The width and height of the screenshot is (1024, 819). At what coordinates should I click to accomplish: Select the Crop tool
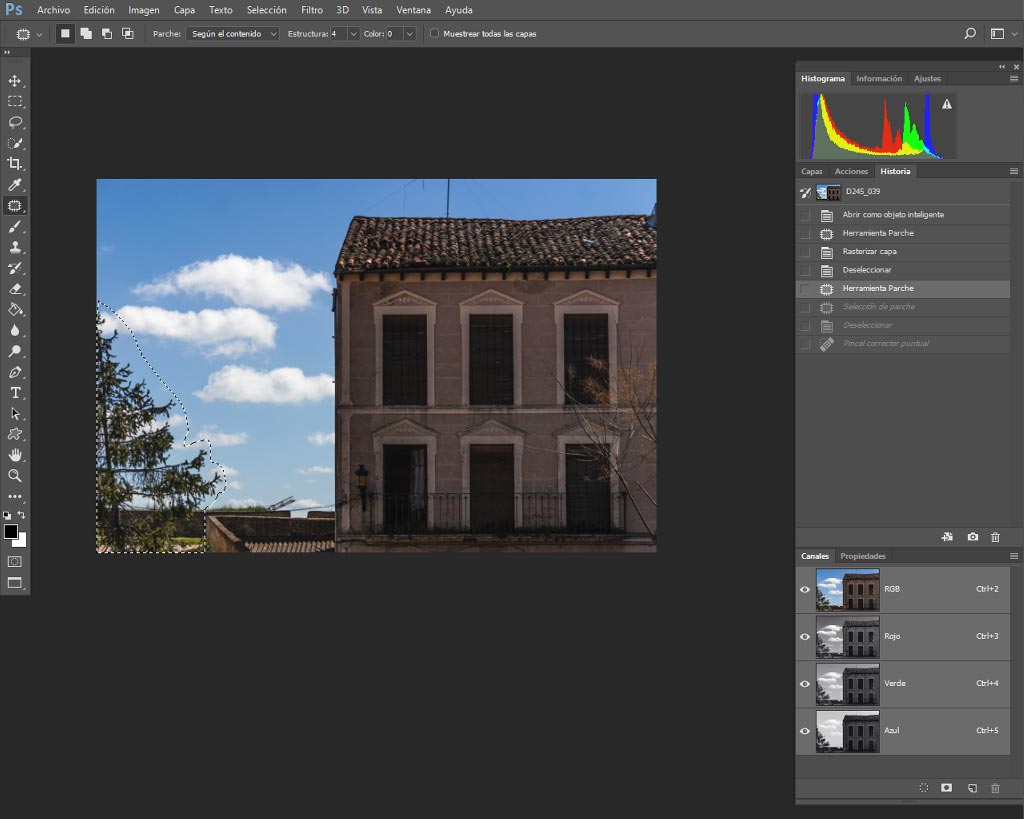pos(14,163)
